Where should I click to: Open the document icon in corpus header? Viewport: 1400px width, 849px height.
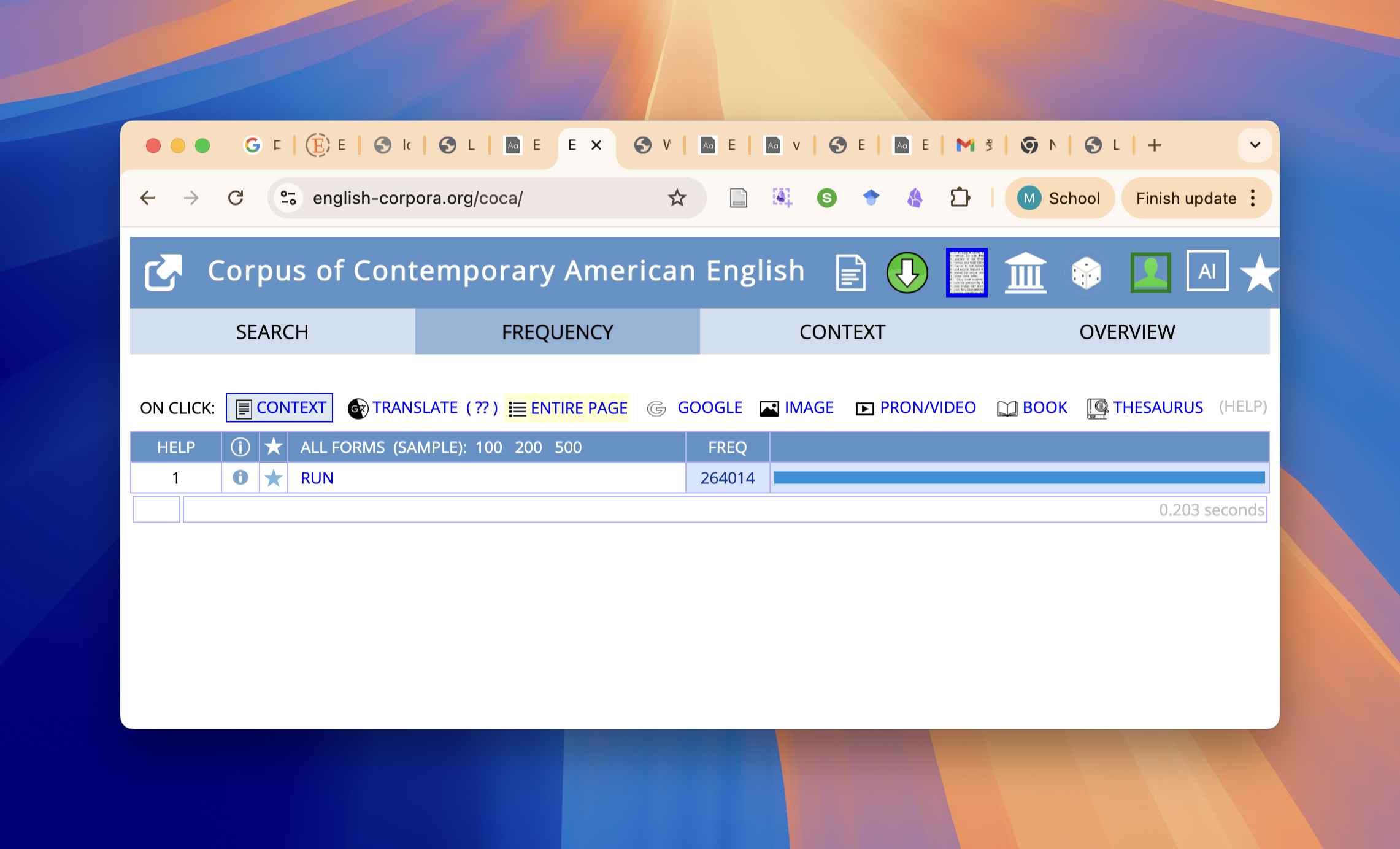coord(850,272)
